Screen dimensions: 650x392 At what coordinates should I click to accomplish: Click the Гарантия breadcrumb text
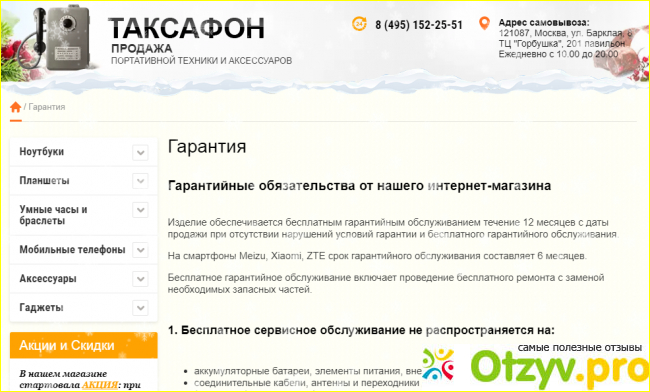47,107
